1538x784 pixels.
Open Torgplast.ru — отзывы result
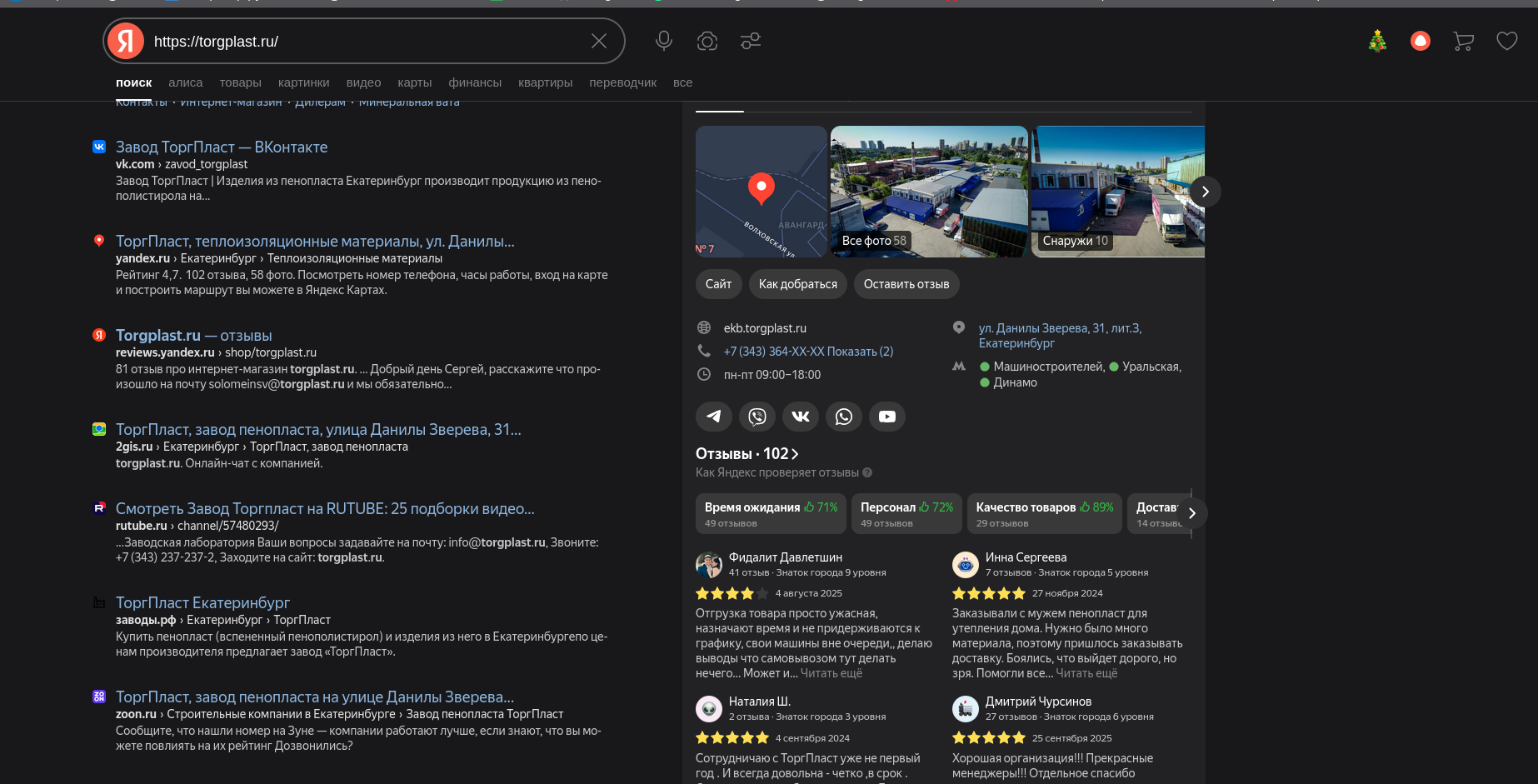click(x=194, y=335)
